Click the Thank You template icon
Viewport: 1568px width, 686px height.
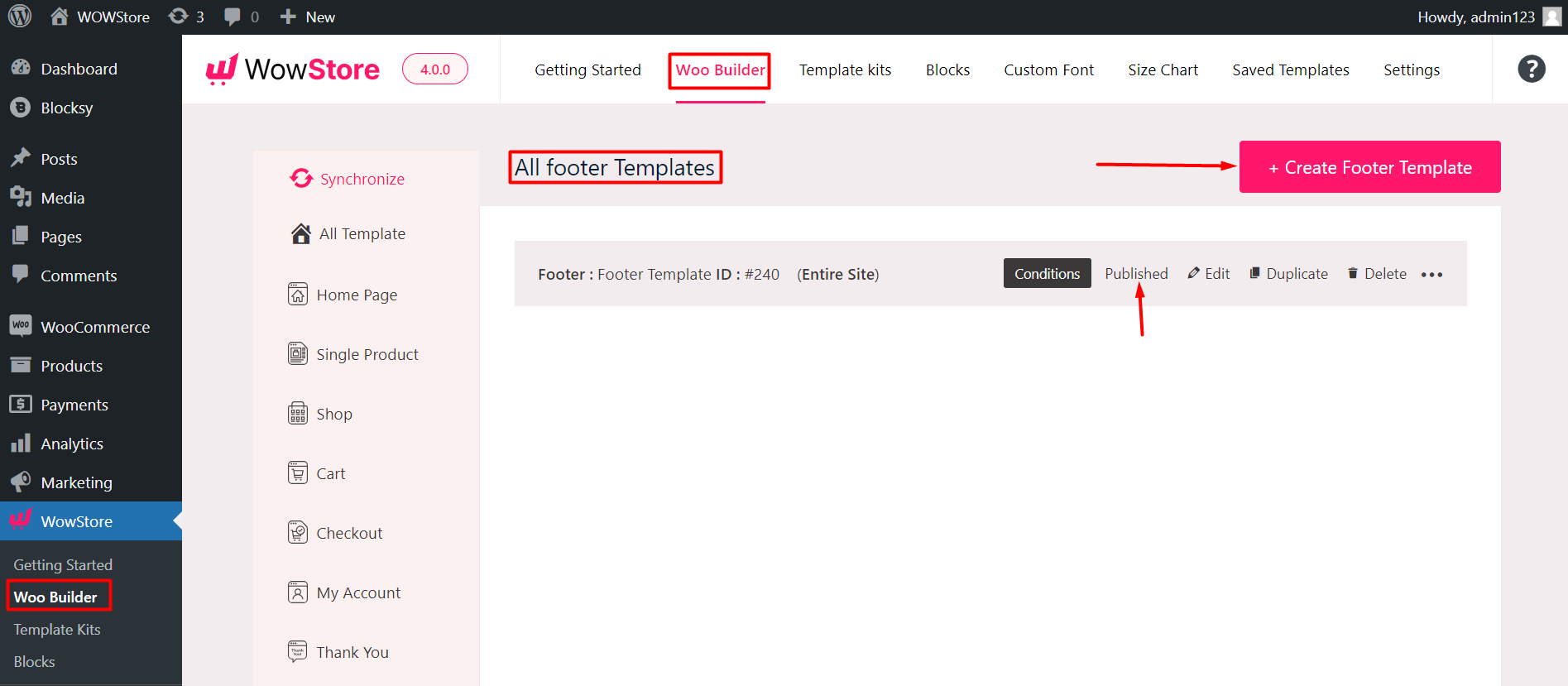(298, 652)
